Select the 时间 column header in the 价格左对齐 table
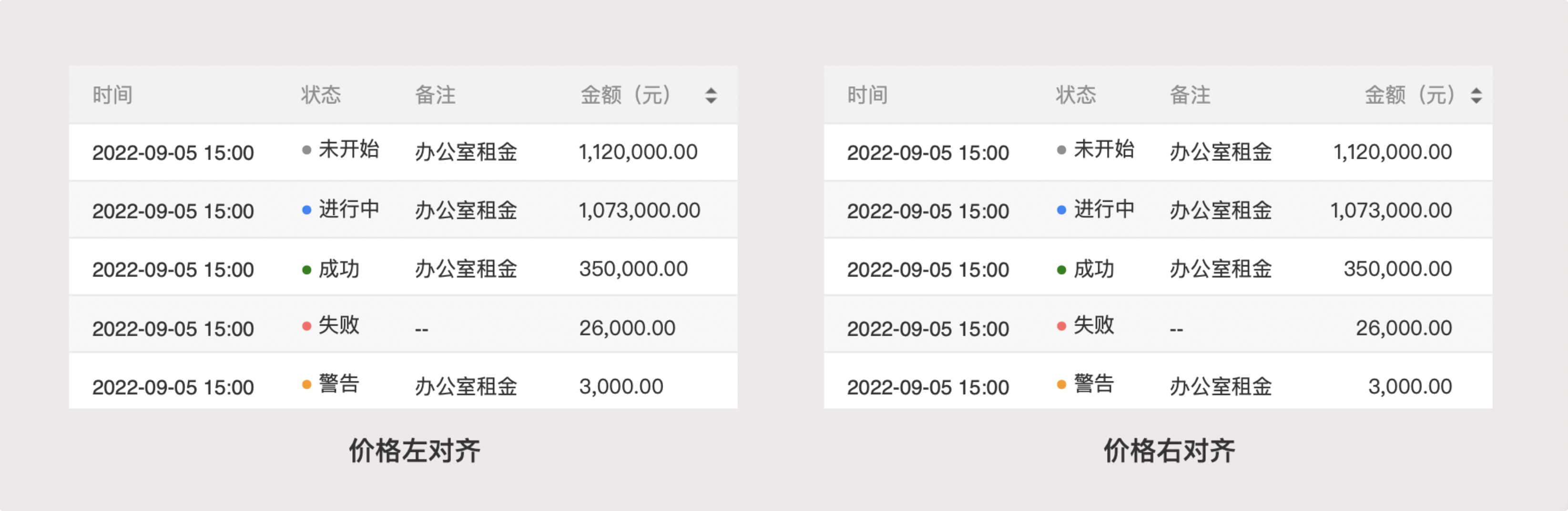This screenshot has height=511, width=1568. pyautogui.click(x=112, y=95)
